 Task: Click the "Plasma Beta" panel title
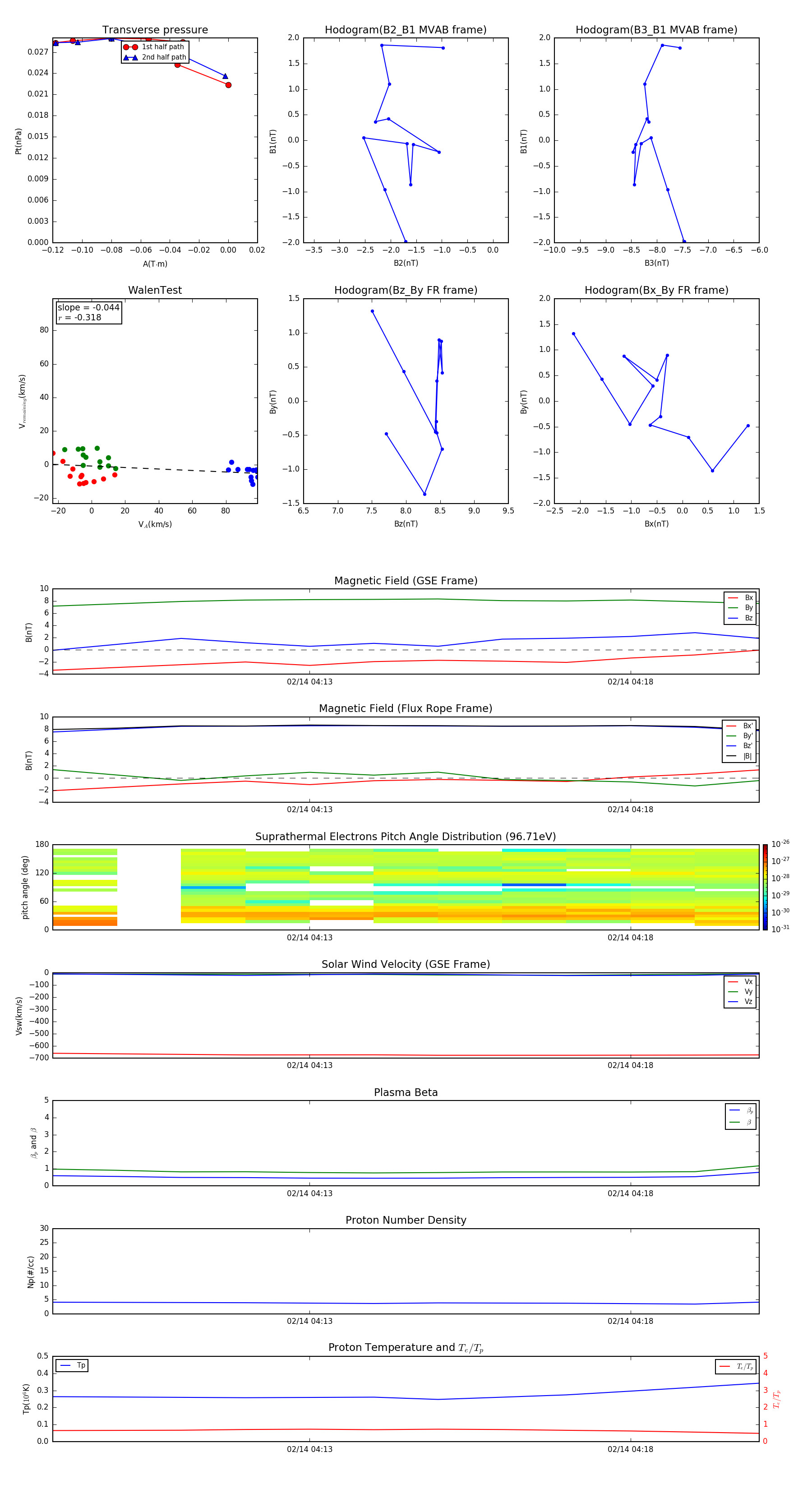tap(406, 1093)
